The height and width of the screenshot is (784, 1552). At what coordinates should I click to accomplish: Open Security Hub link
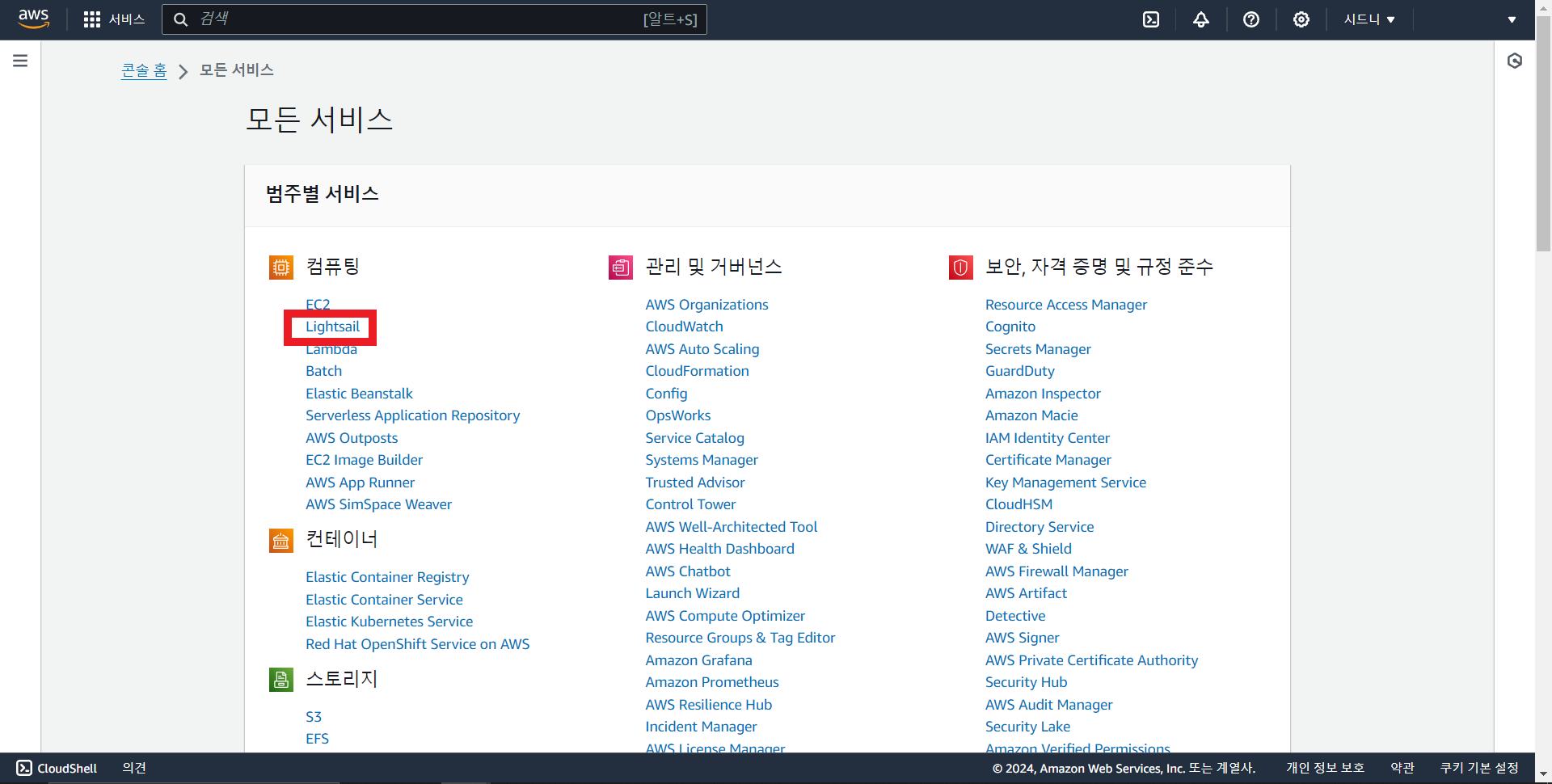coord(1026,682)
